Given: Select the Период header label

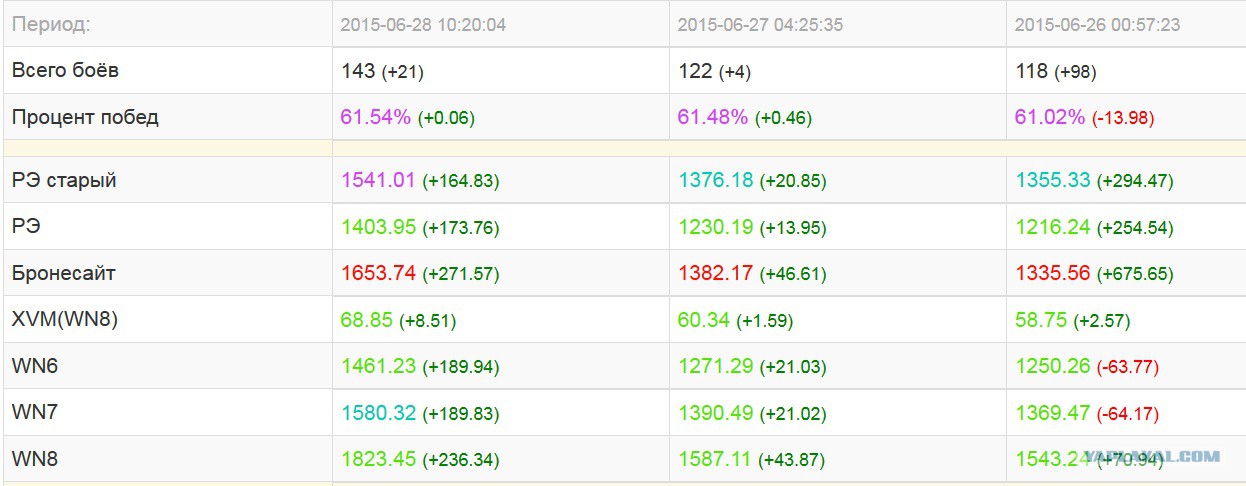Looking at the screenshot, I should tap(51, 25).
